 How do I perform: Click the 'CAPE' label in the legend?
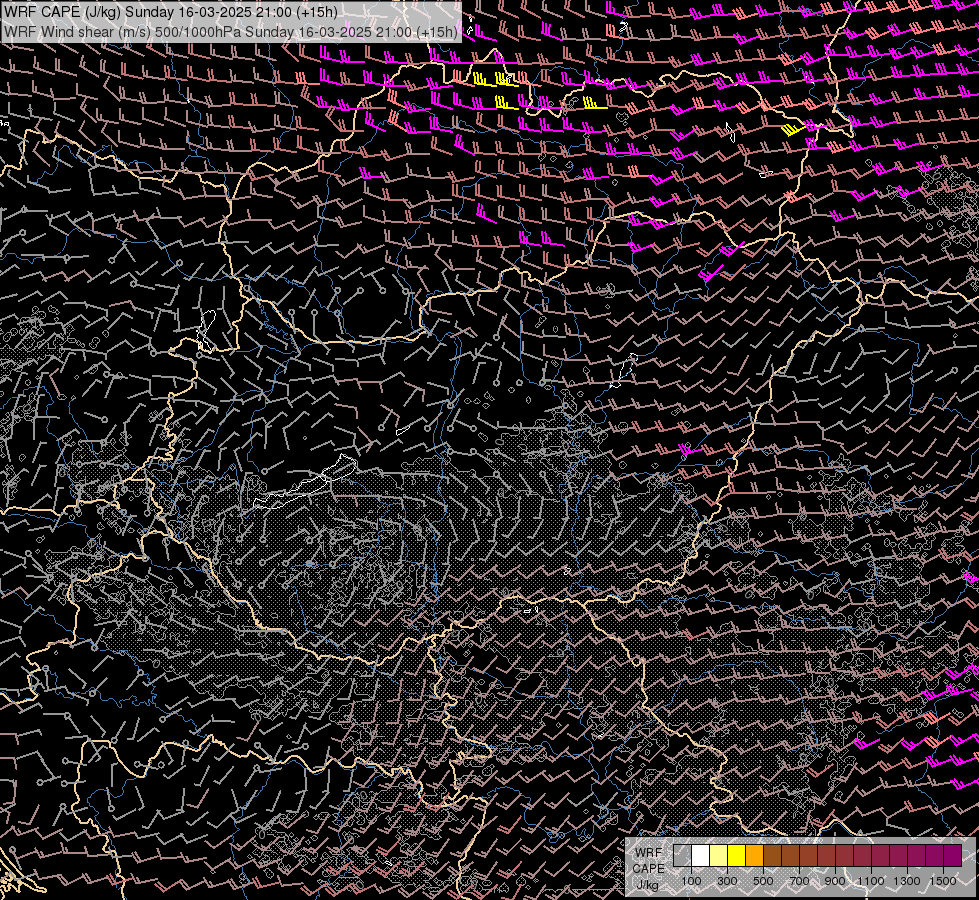[x=648, y=869]
